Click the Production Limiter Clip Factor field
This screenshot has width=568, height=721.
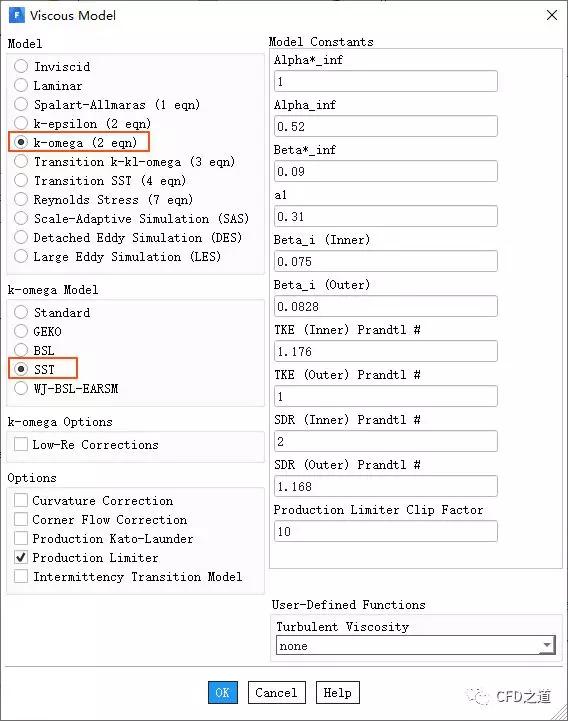coord(385,531)
